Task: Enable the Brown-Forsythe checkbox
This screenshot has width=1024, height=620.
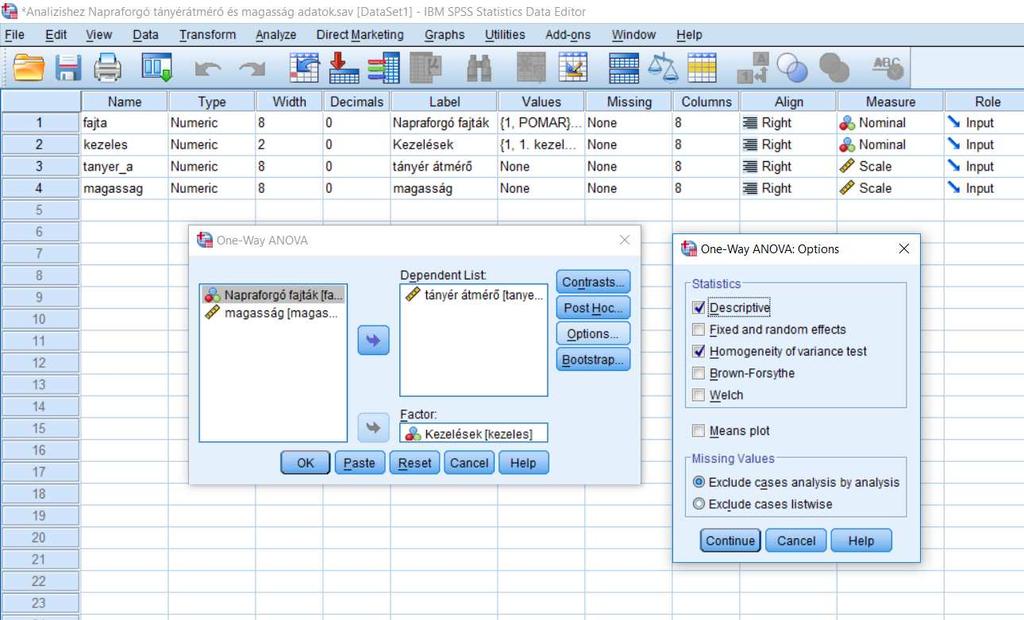Action: [699, 373]
